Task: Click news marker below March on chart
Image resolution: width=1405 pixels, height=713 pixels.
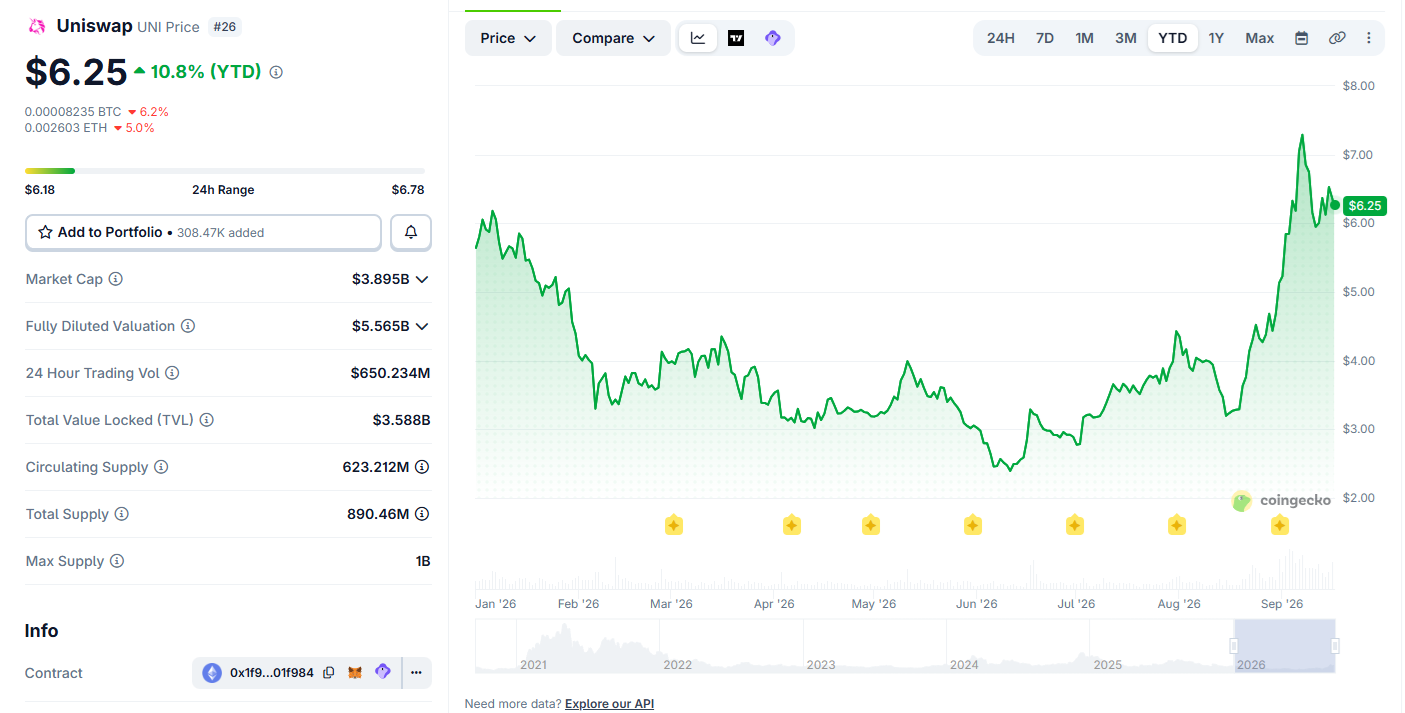Action: (x=674, y=525)
